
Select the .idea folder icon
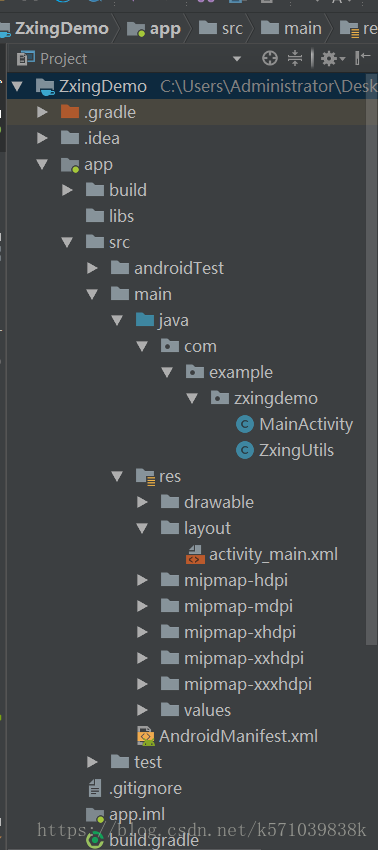coord(69,138)
